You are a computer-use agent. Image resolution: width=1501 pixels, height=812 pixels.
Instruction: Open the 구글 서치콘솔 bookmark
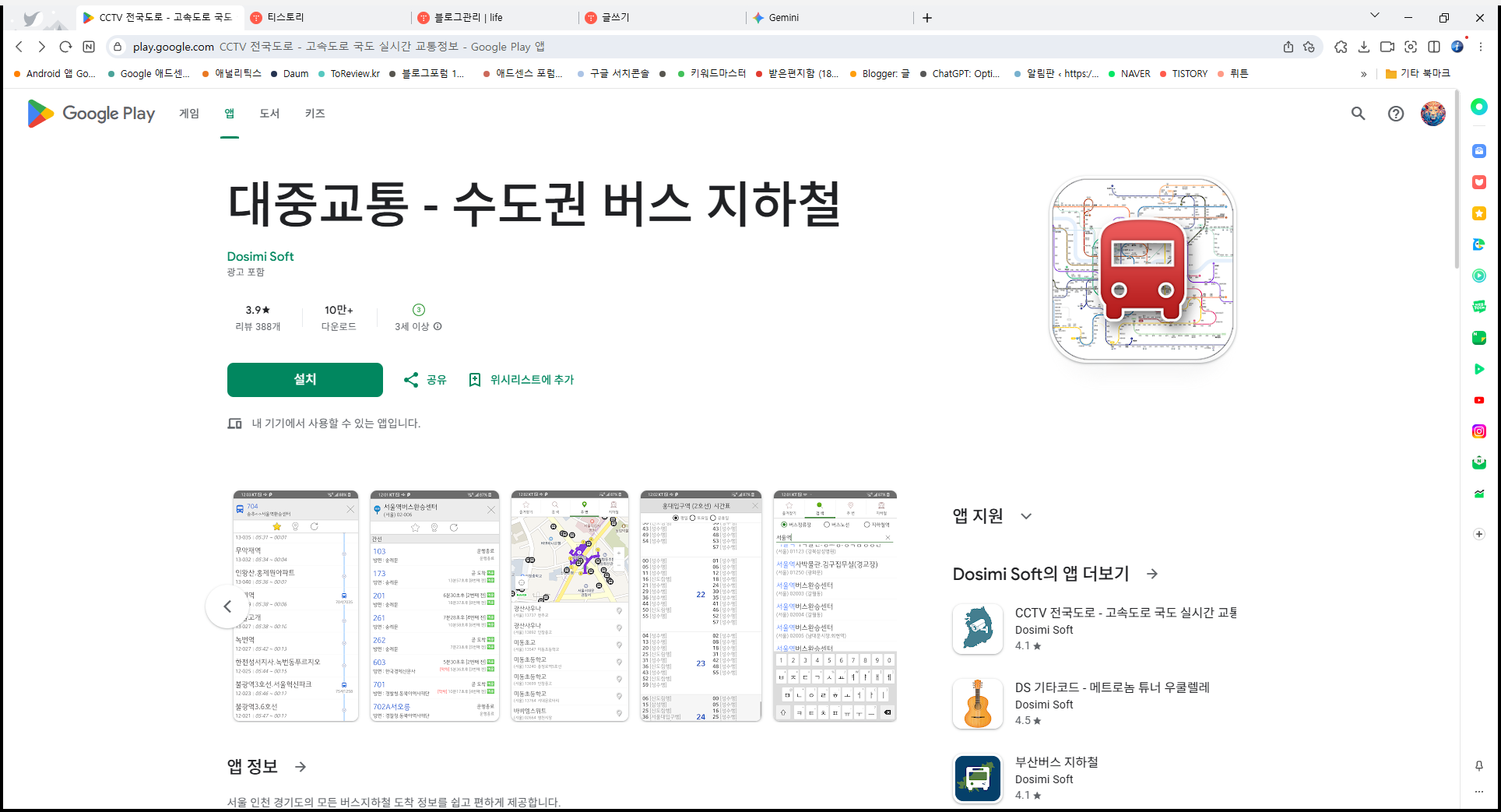tap(613, 74)
